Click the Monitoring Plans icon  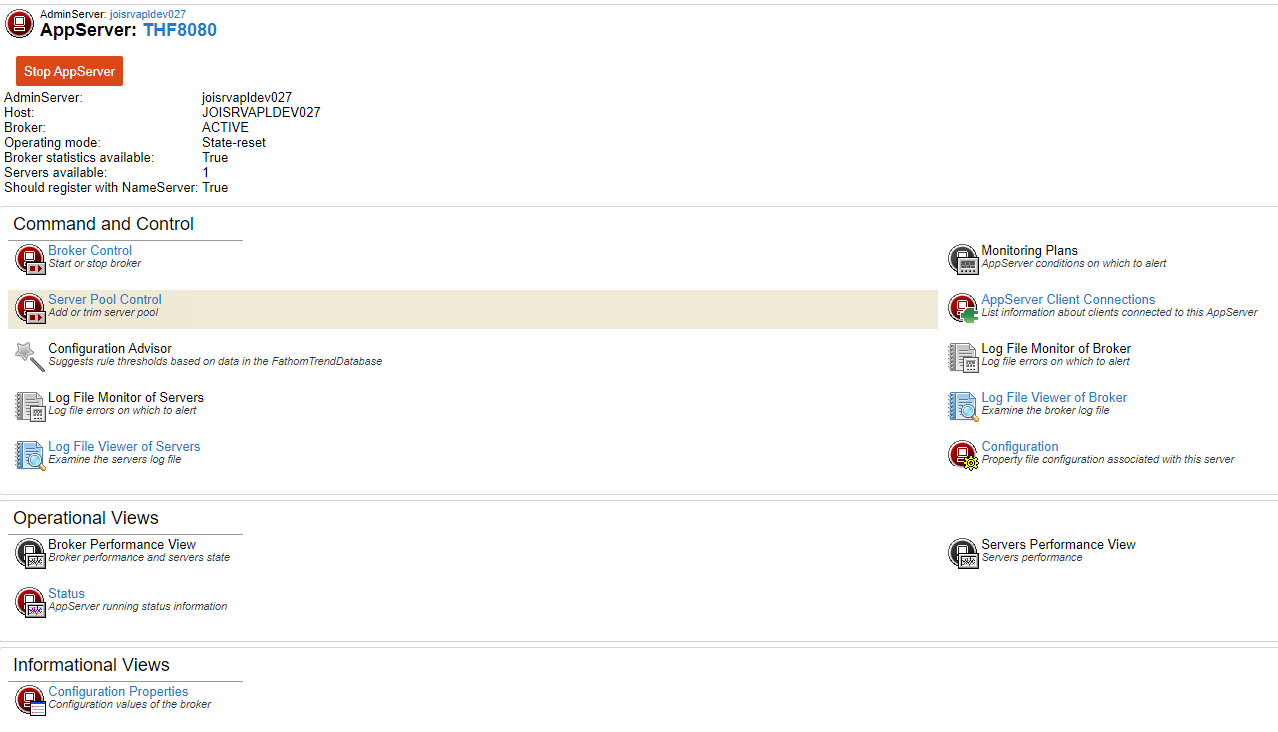click(x=963, y=259)
